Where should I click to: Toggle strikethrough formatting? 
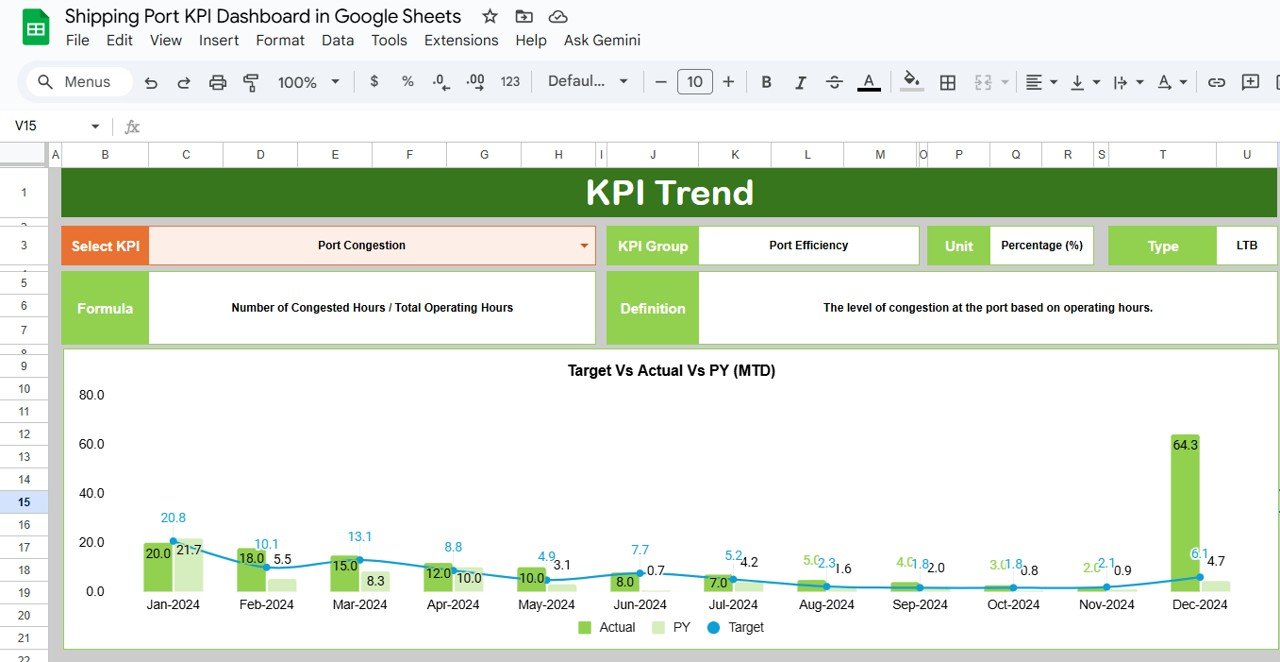834,82
